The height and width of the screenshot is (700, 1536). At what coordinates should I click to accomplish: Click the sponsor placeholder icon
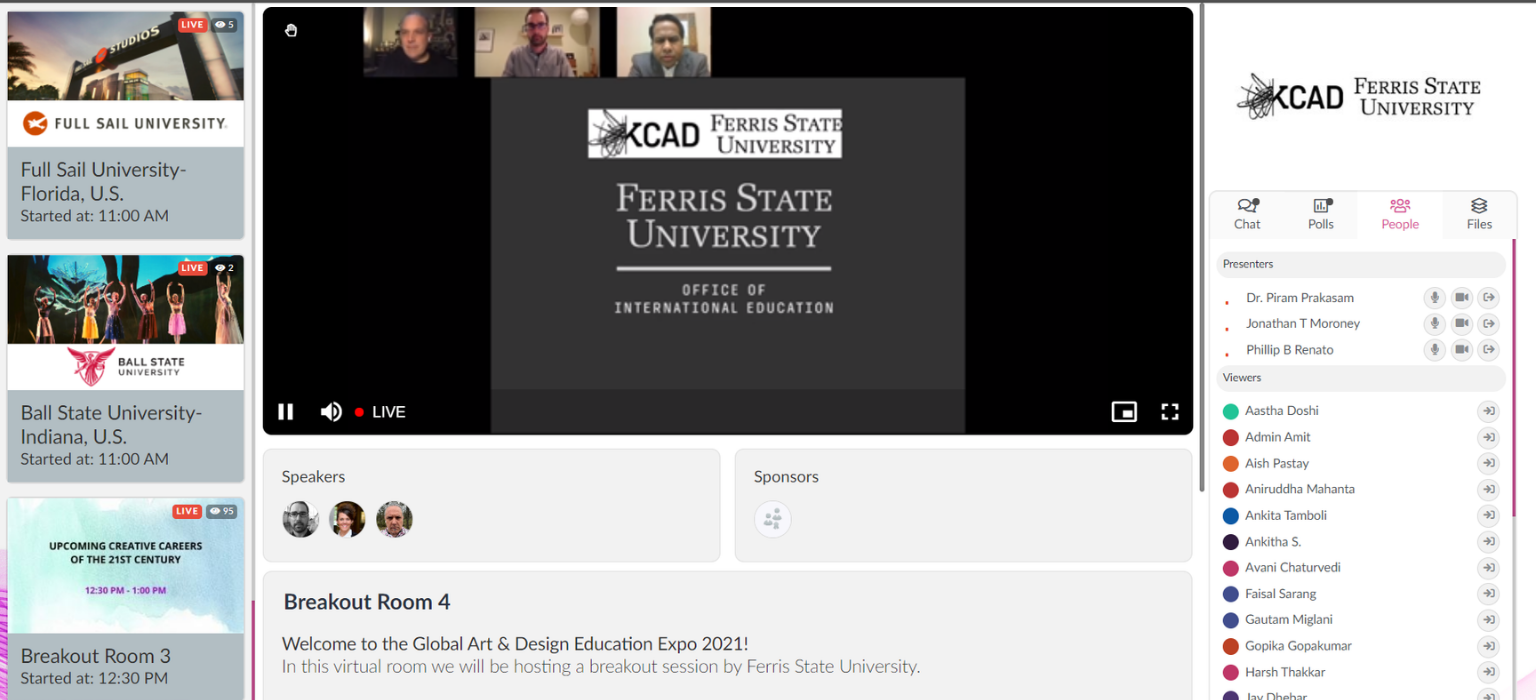pyautogui.click(x=772, y=519)
